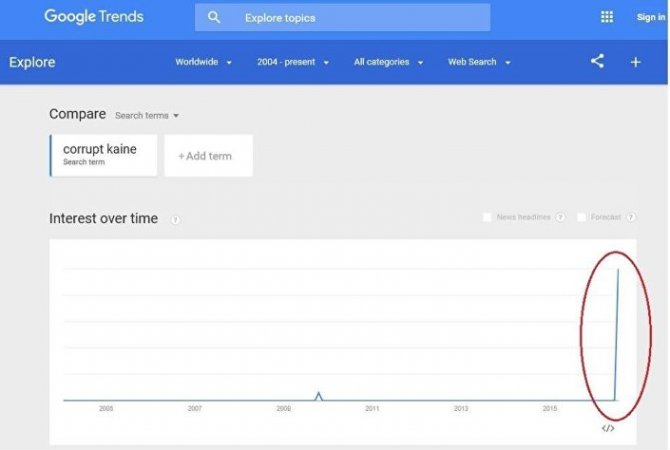Click the embed code icon below chart
Viewport: 670px width, 450px height.
pos(608,428)
